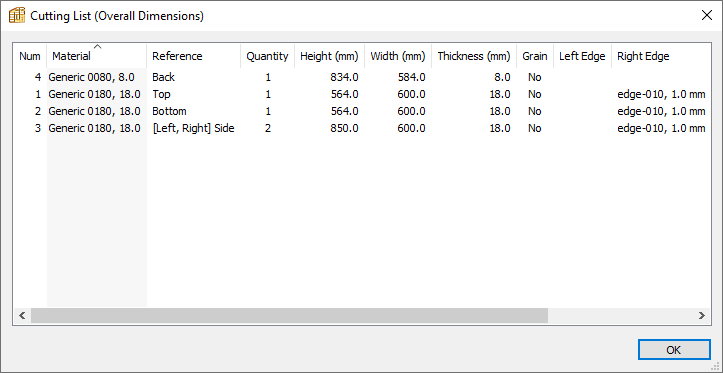Click the quantity 2 cell
The image size is (723, 373).
click(x=268, y=129)
